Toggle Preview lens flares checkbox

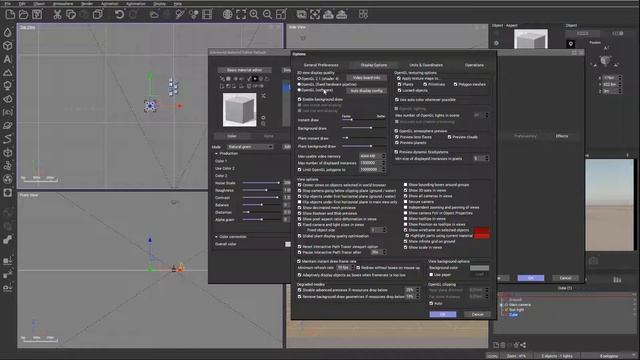pos(397,137)
